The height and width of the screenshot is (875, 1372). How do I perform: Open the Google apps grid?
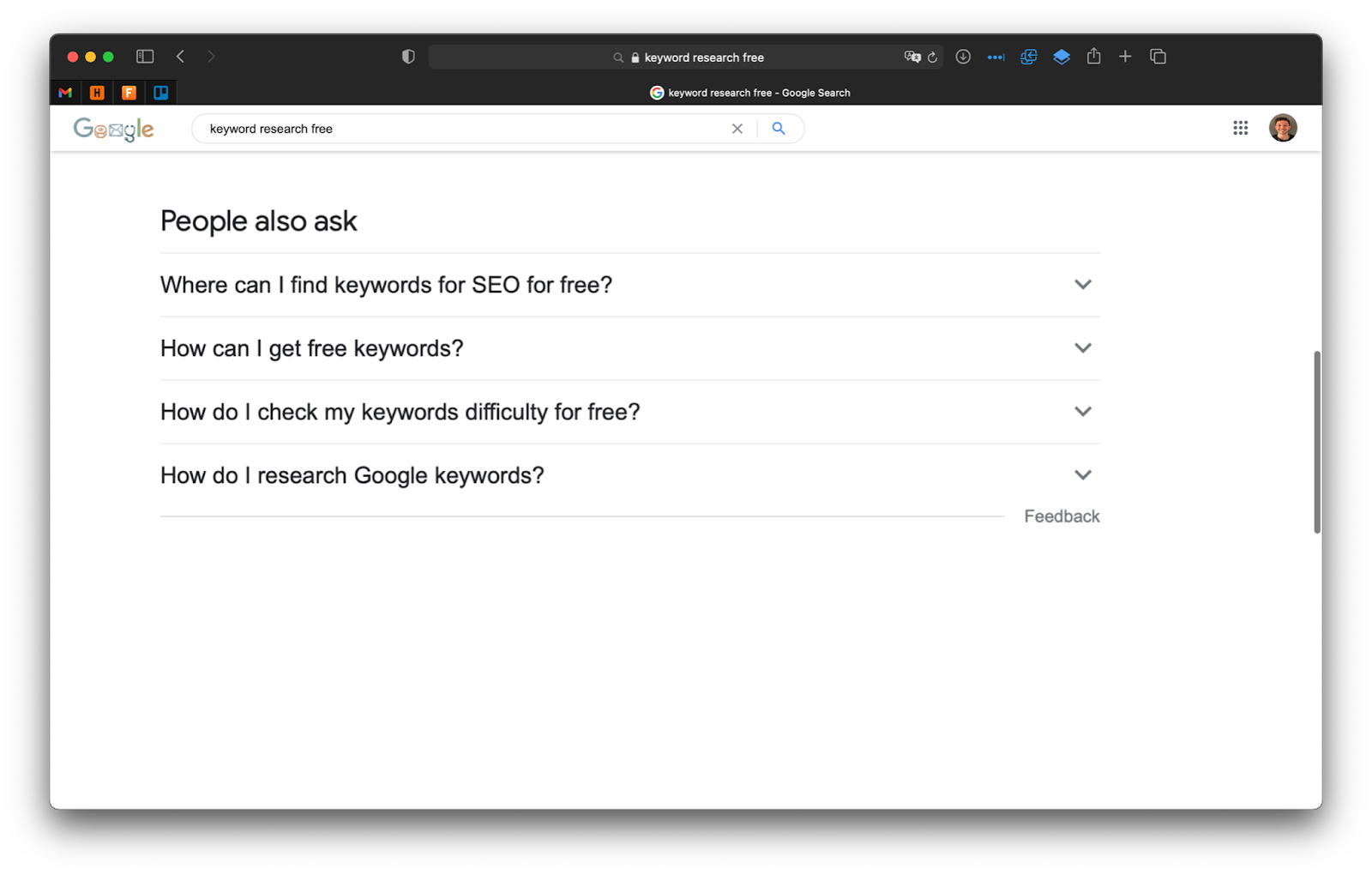click(x=1240, y=128)
